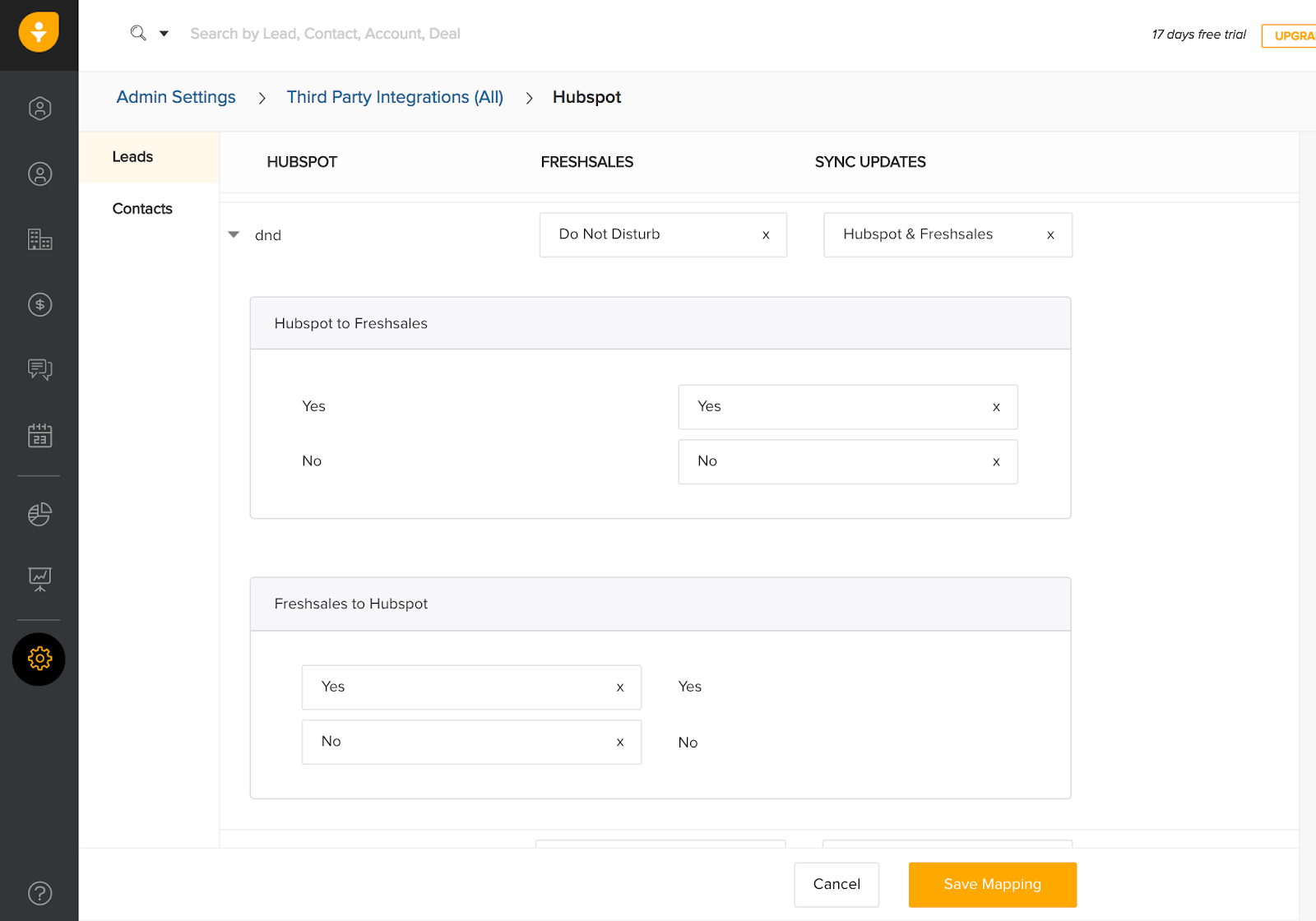Clear the No value under Freshsales to Hubspot
The width and height of the screenshot is (1316, 921).
pyautogui.click(x=620, y=743)
